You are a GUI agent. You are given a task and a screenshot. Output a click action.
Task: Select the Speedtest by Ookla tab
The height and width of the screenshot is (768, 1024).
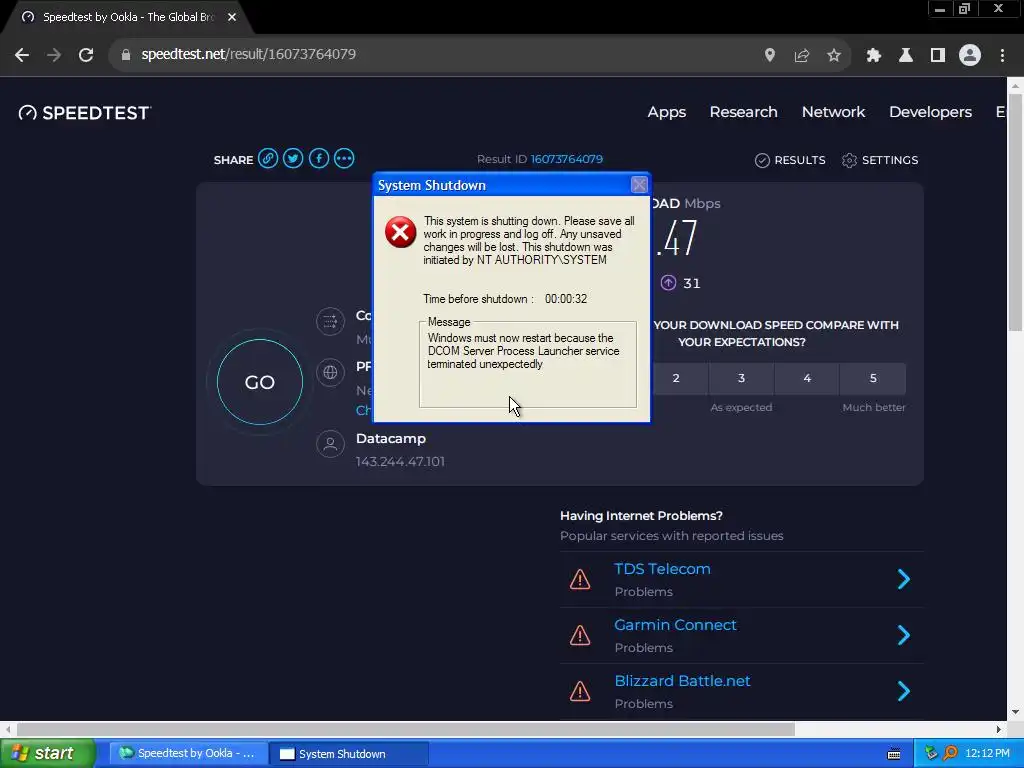(128, 18)
